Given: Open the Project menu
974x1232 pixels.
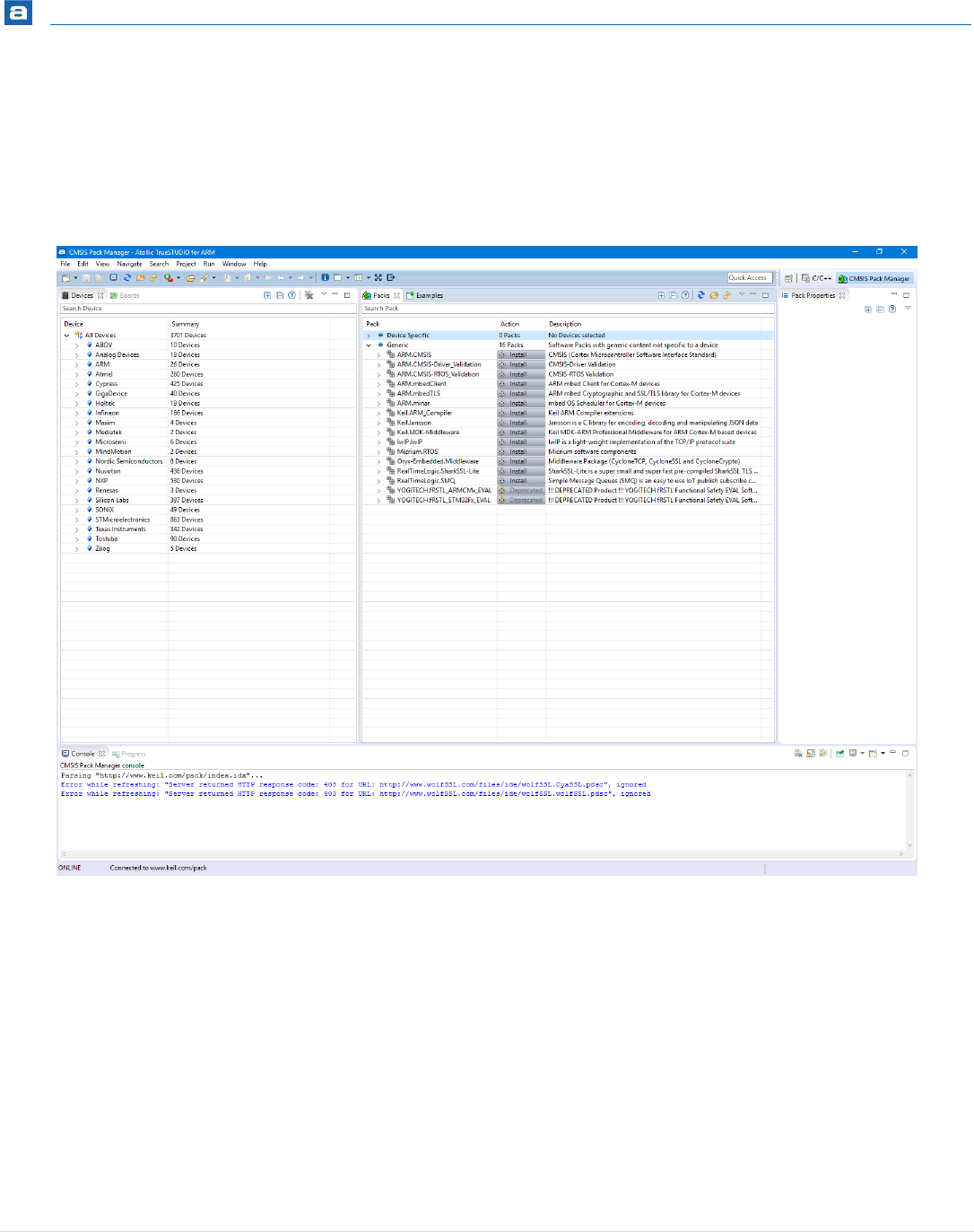Looking at the screenshot, I should click(x=186, y=264).
